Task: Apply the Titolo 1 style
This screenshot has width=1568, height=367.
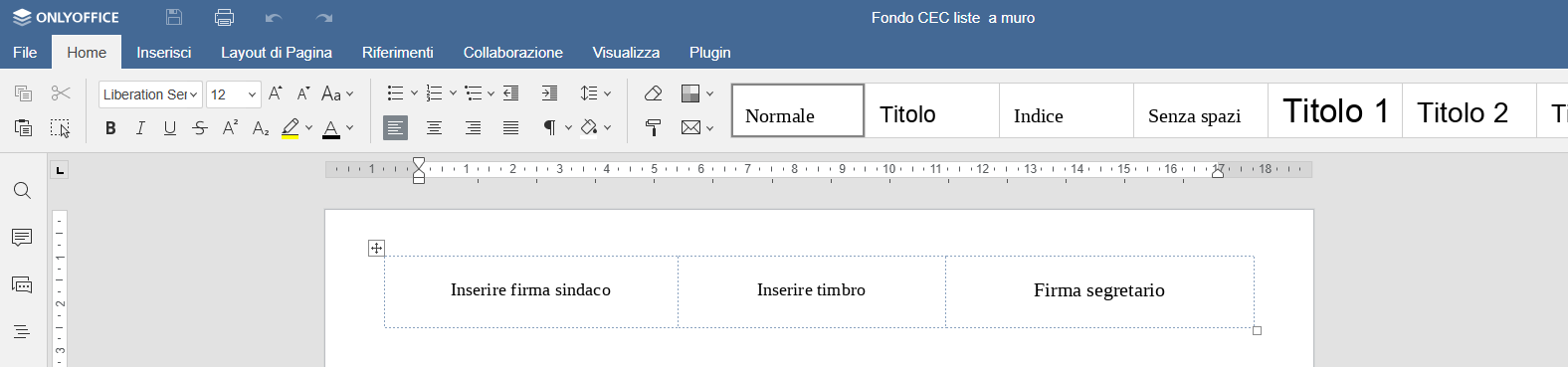Action: [1335, 110]
